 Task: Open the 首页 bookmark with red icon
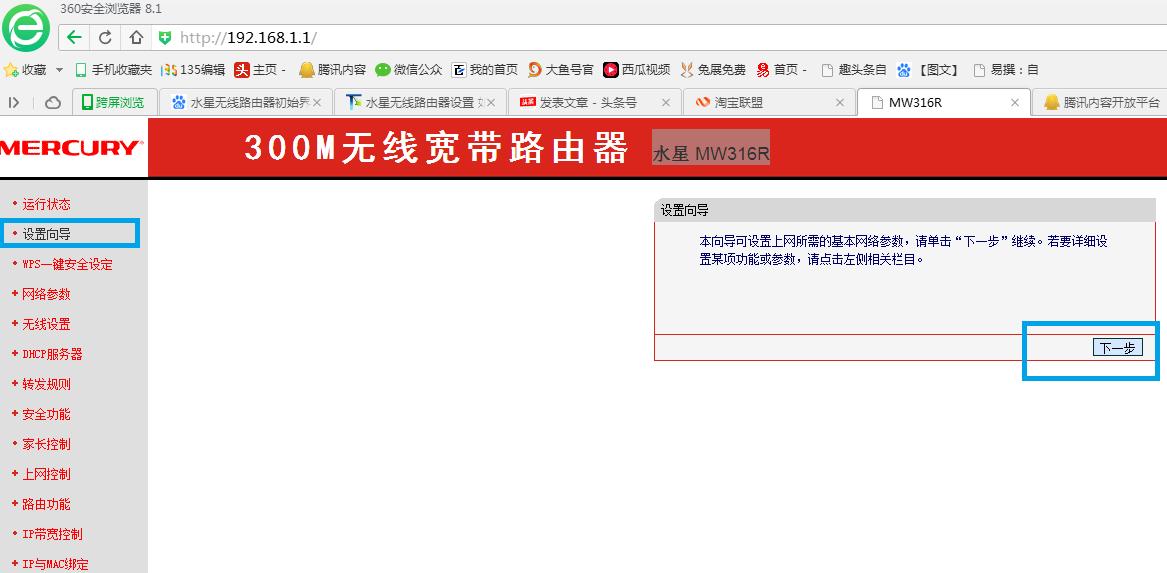click(781, 70)
